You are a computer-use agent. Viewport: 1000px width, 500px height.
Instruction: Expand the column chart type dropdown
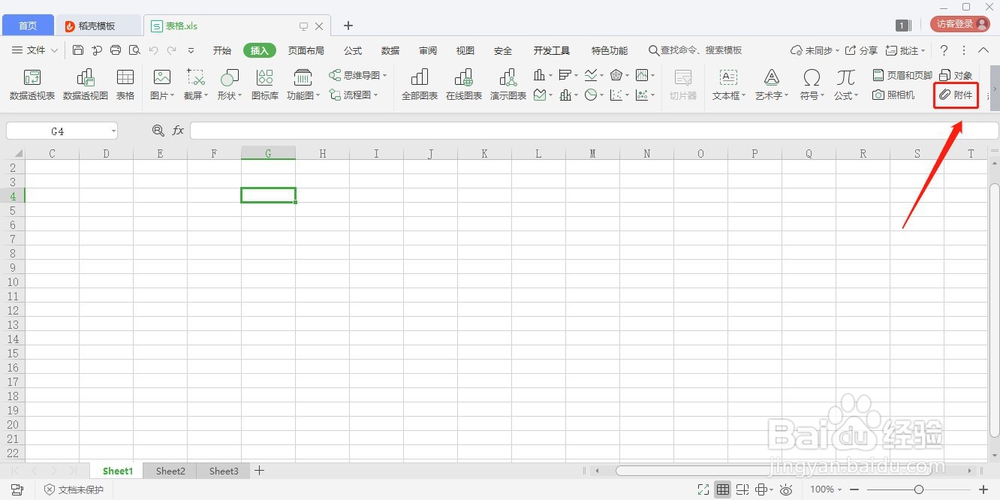click(x=550, y=75)
